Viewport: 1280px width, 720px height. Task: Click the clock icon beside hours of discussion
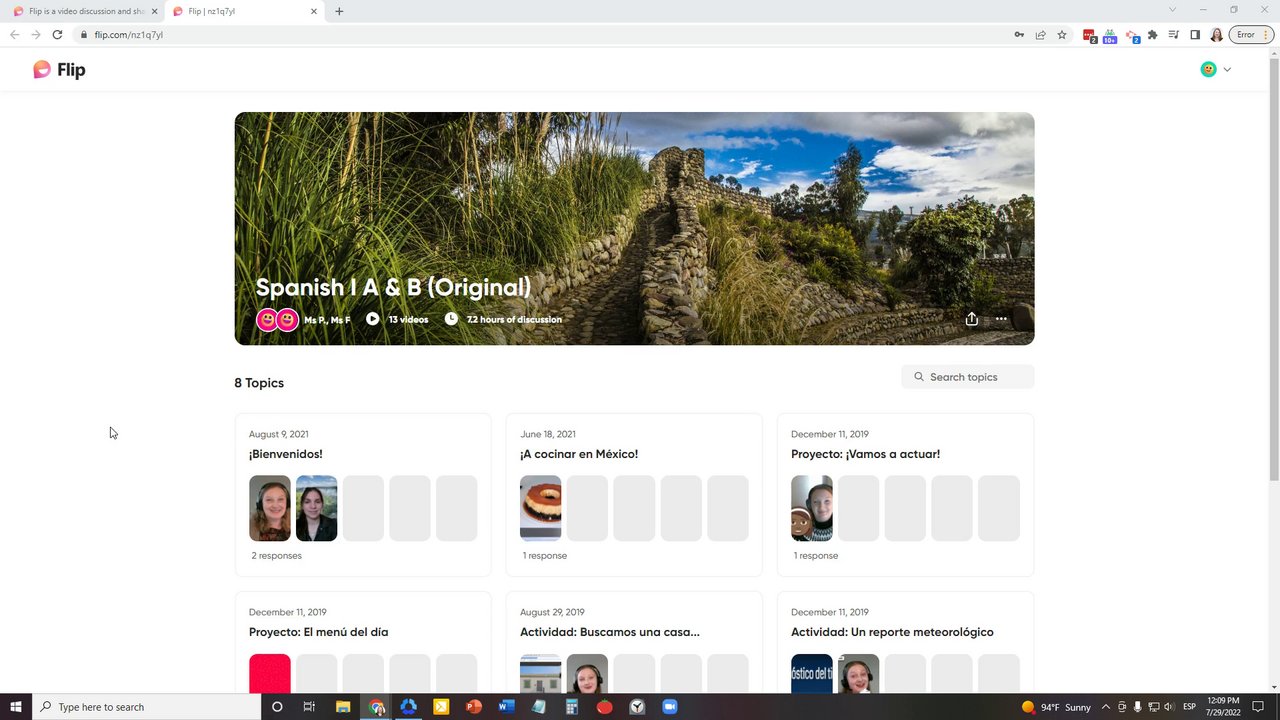[451, 319]
